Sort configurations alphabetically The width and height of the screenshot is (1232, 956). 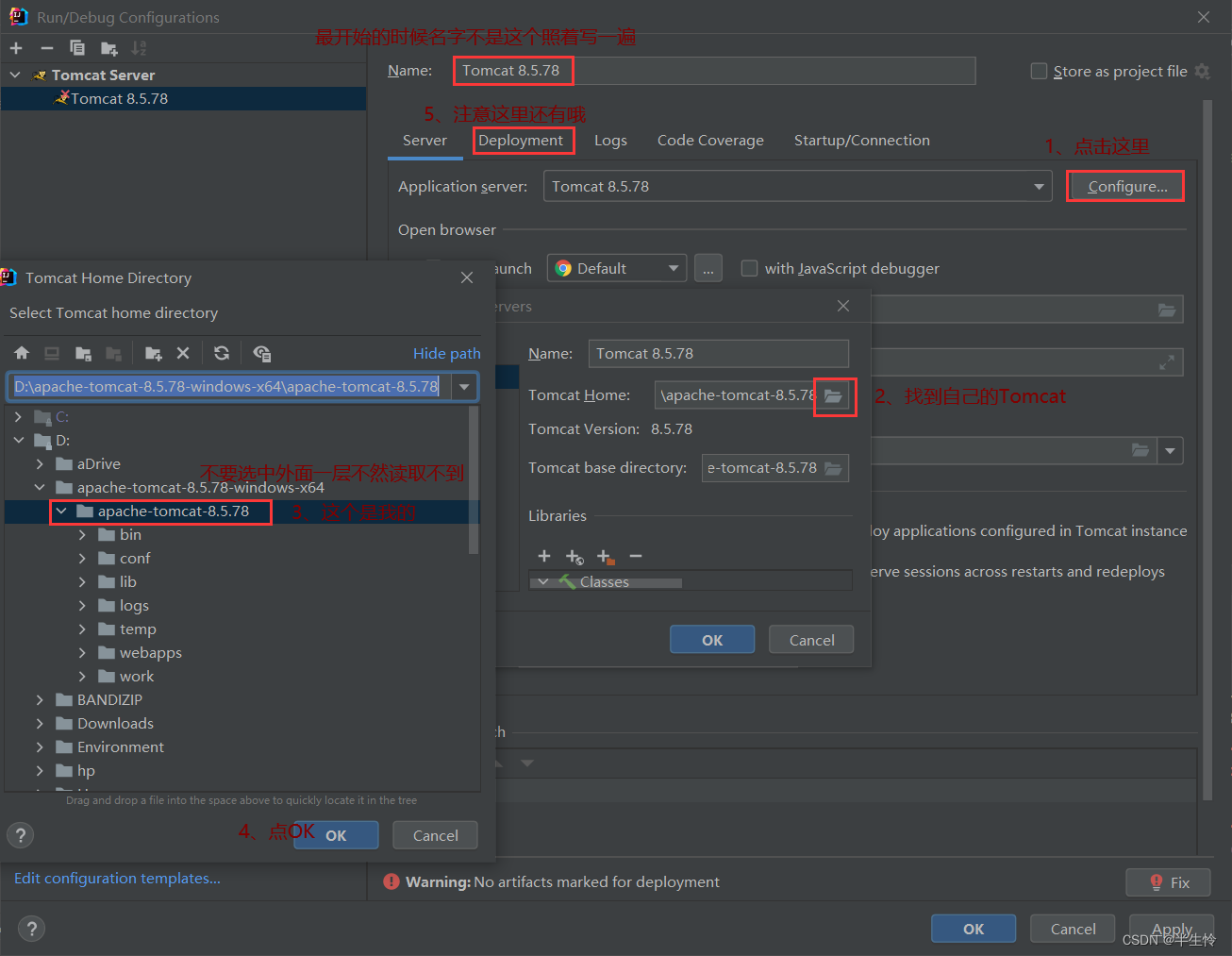[x=139, y=48]
